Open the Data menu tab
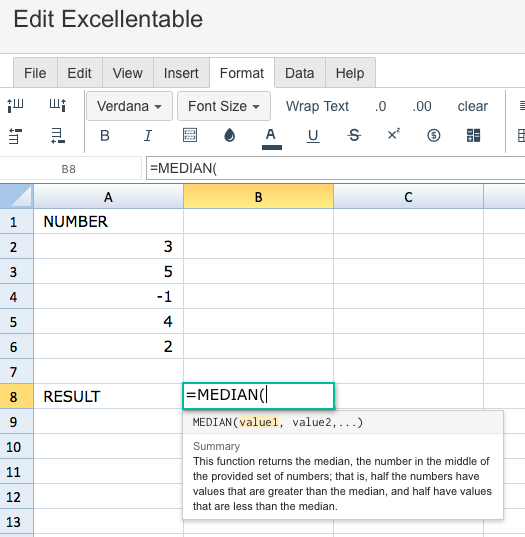Viewport: 525px width, 537px height. coord(300,73)
